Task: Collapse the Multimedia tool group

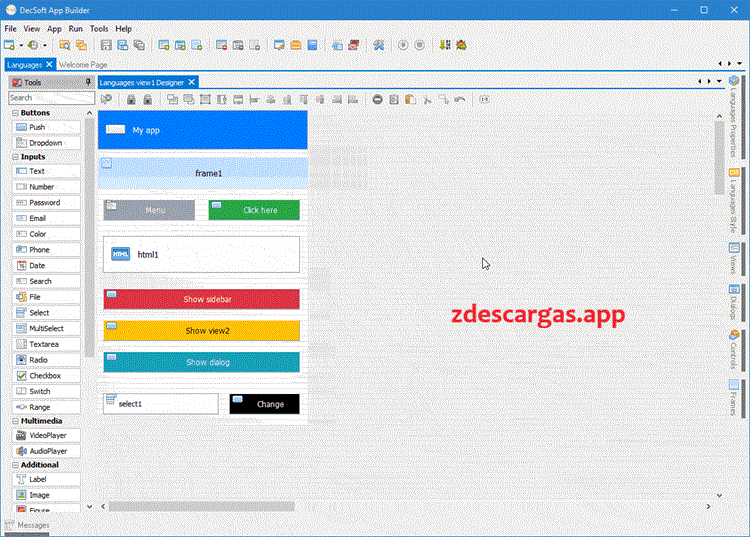Action: coord(15,421)
